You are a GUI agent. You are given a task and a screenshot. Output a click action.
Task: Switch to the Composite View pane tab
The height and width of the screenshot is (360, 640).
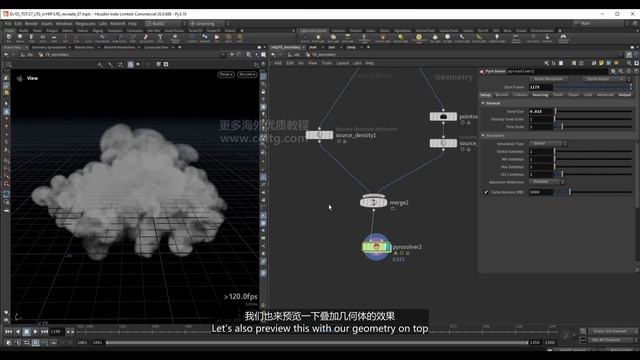156,47
